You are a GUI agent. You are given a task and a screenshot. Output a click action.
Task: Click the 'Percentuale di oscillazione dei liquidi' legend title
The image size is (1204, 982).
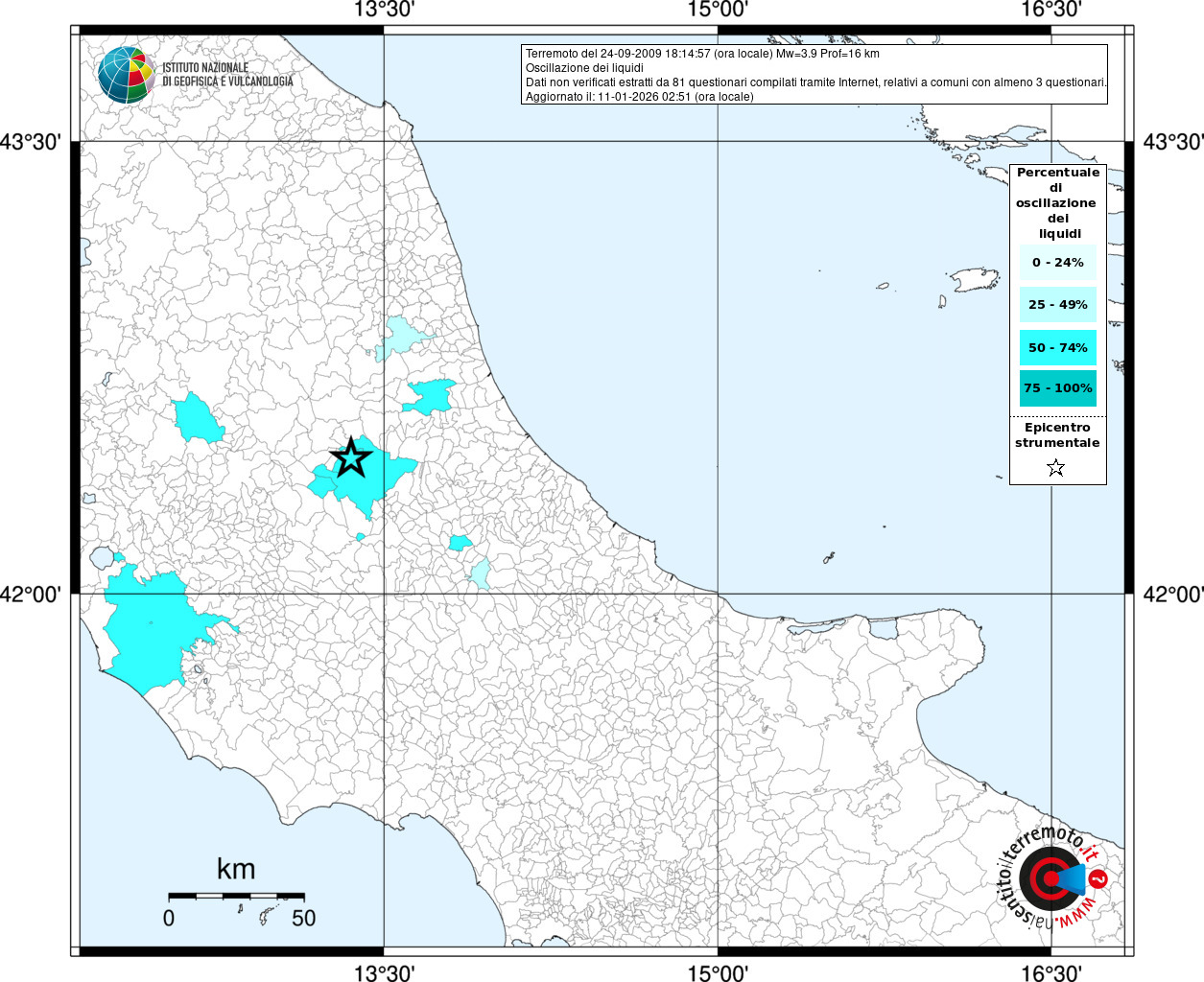click(1057, 202)
